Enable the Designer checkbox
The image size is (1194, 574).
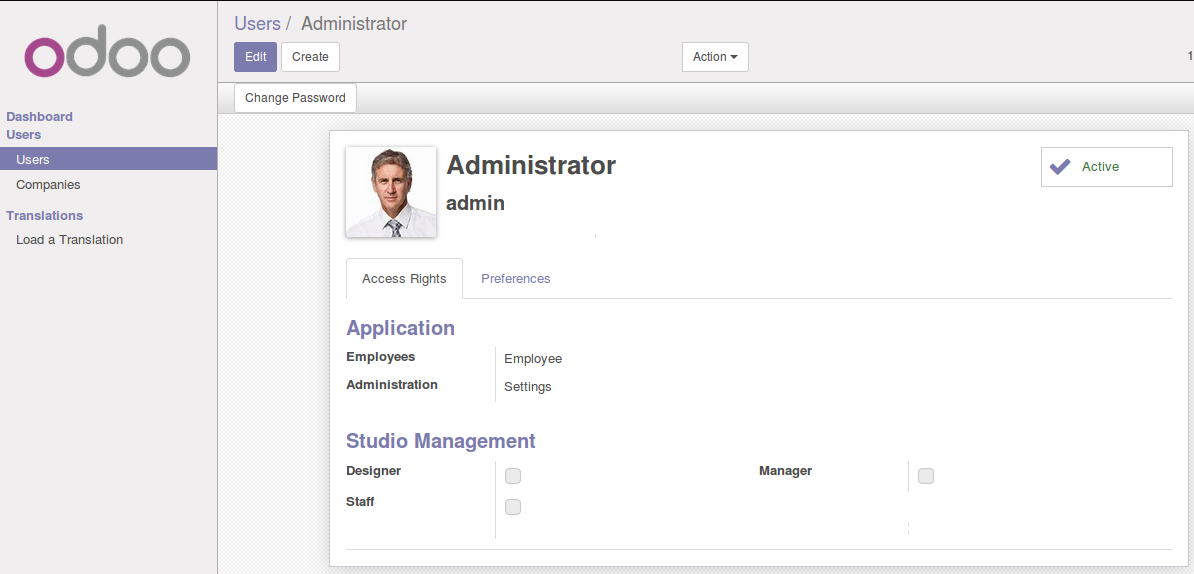[513, 475]
